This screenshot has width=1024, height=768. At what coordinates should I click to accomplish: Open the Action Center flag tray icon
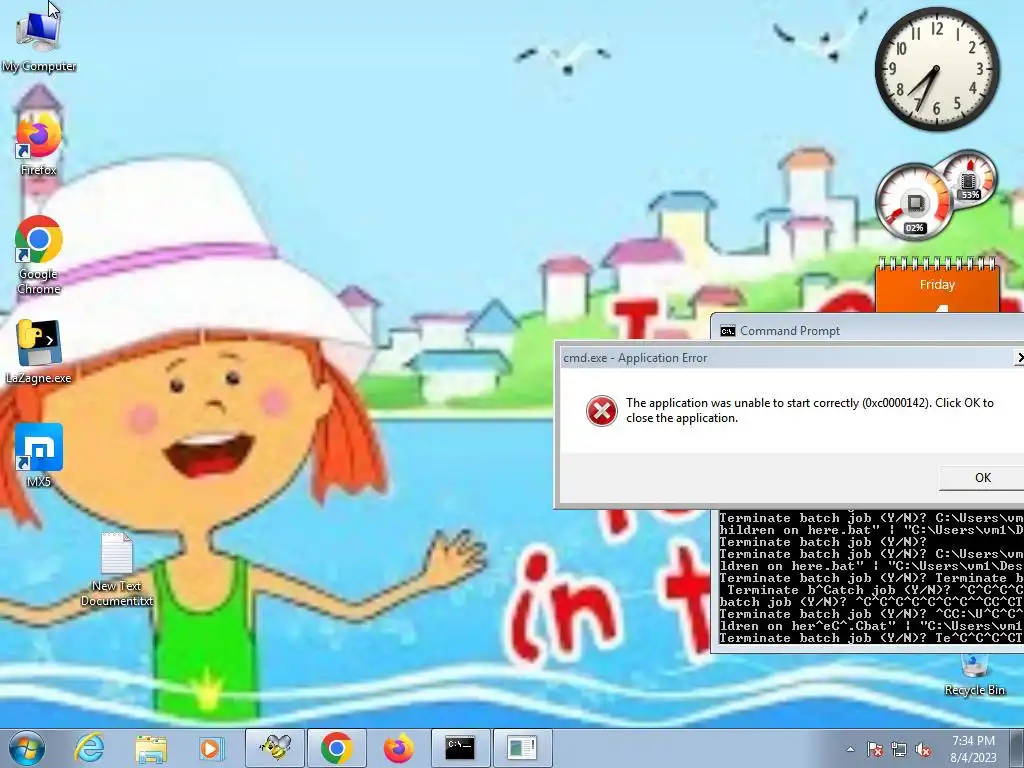coord(875,749)
